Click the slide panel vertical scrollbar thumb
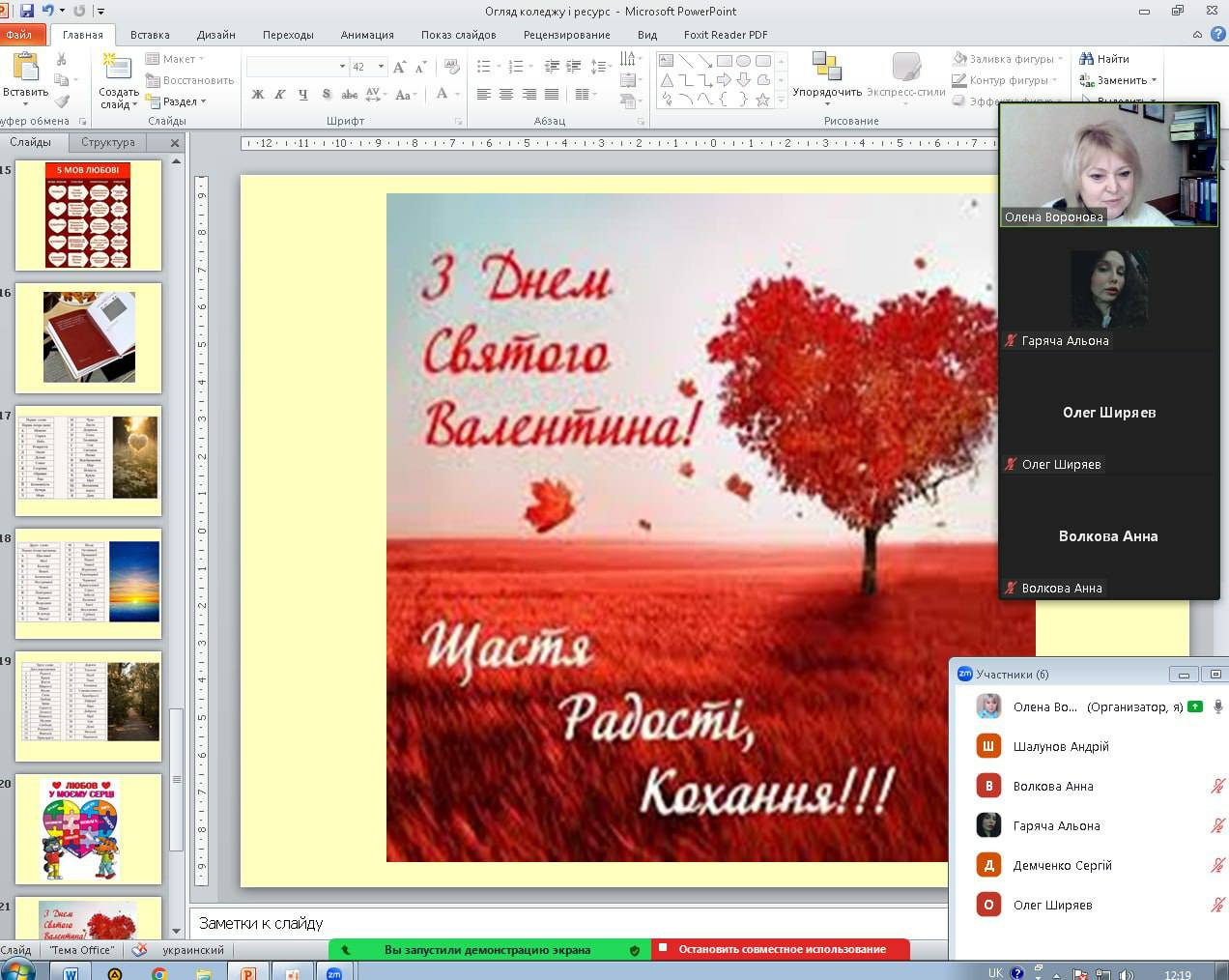 coord(177,778)
